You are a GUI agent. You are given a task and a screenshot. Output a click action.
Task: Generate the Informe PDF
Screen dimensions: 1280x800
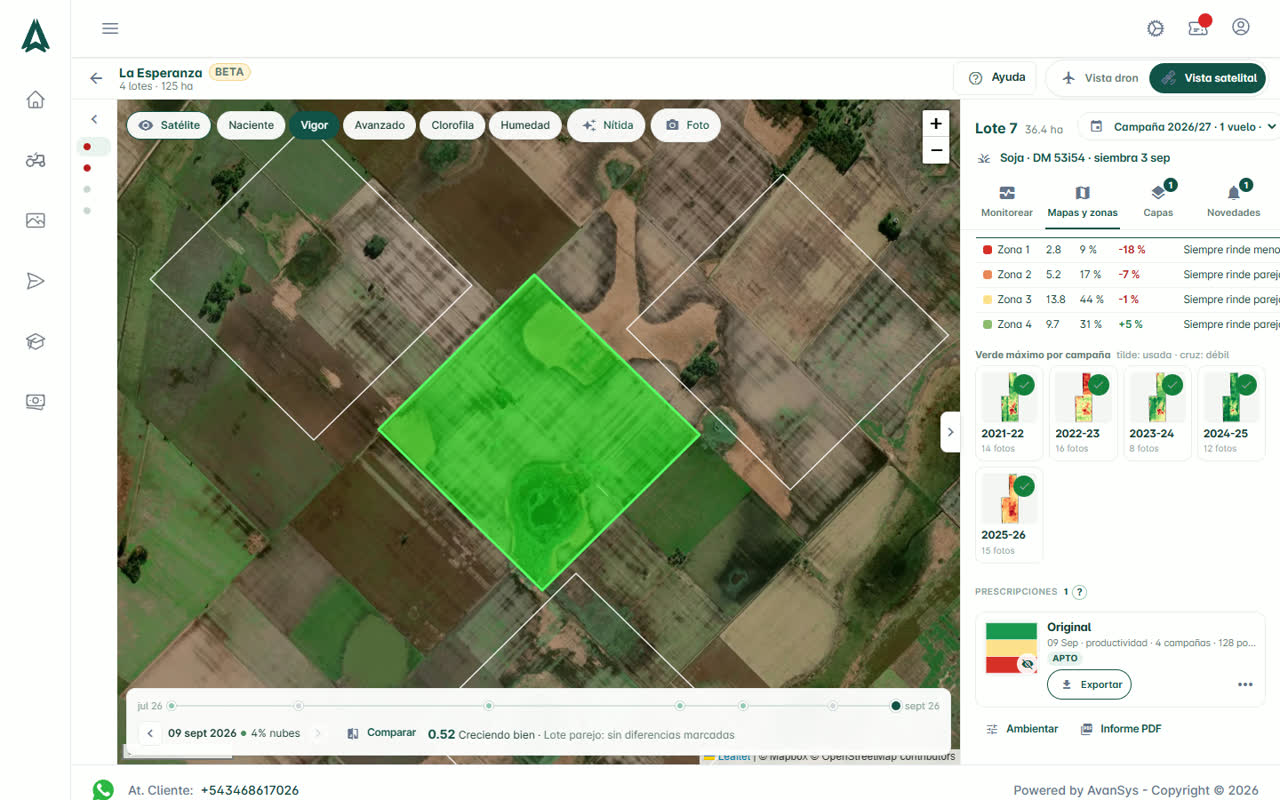(1121, 729)
